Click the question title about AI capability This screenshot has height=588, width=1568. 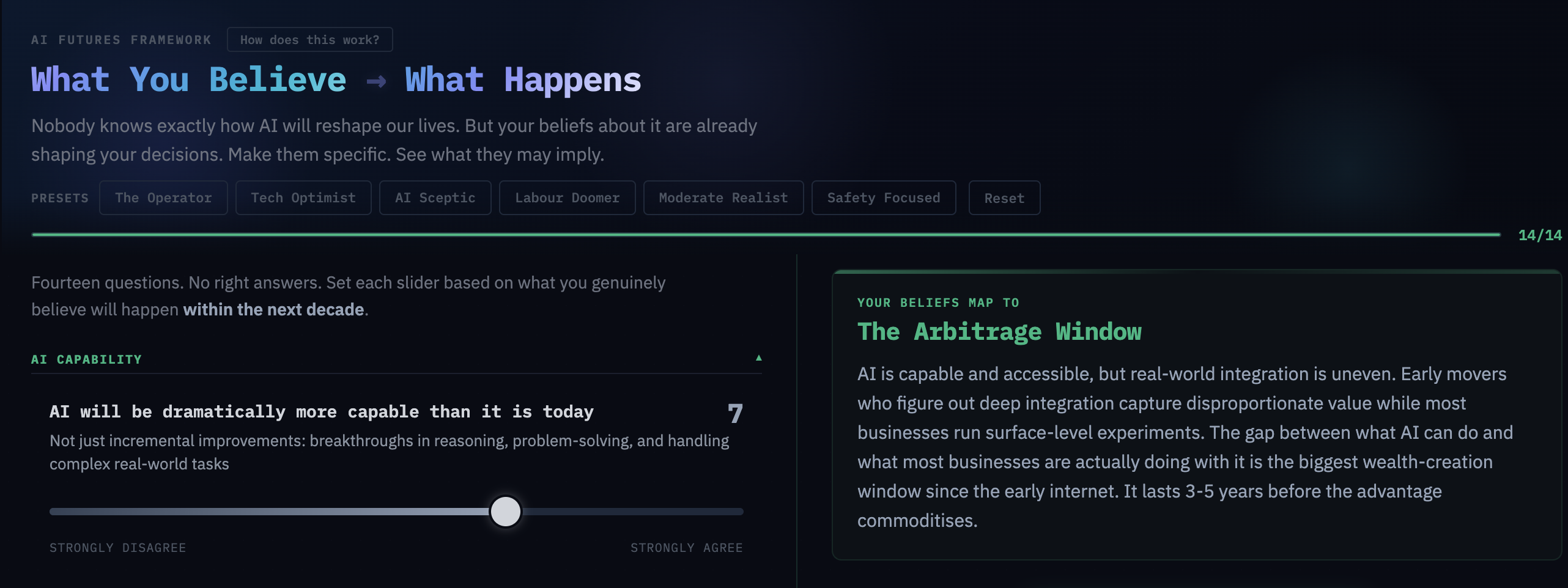tap(321, 411)
